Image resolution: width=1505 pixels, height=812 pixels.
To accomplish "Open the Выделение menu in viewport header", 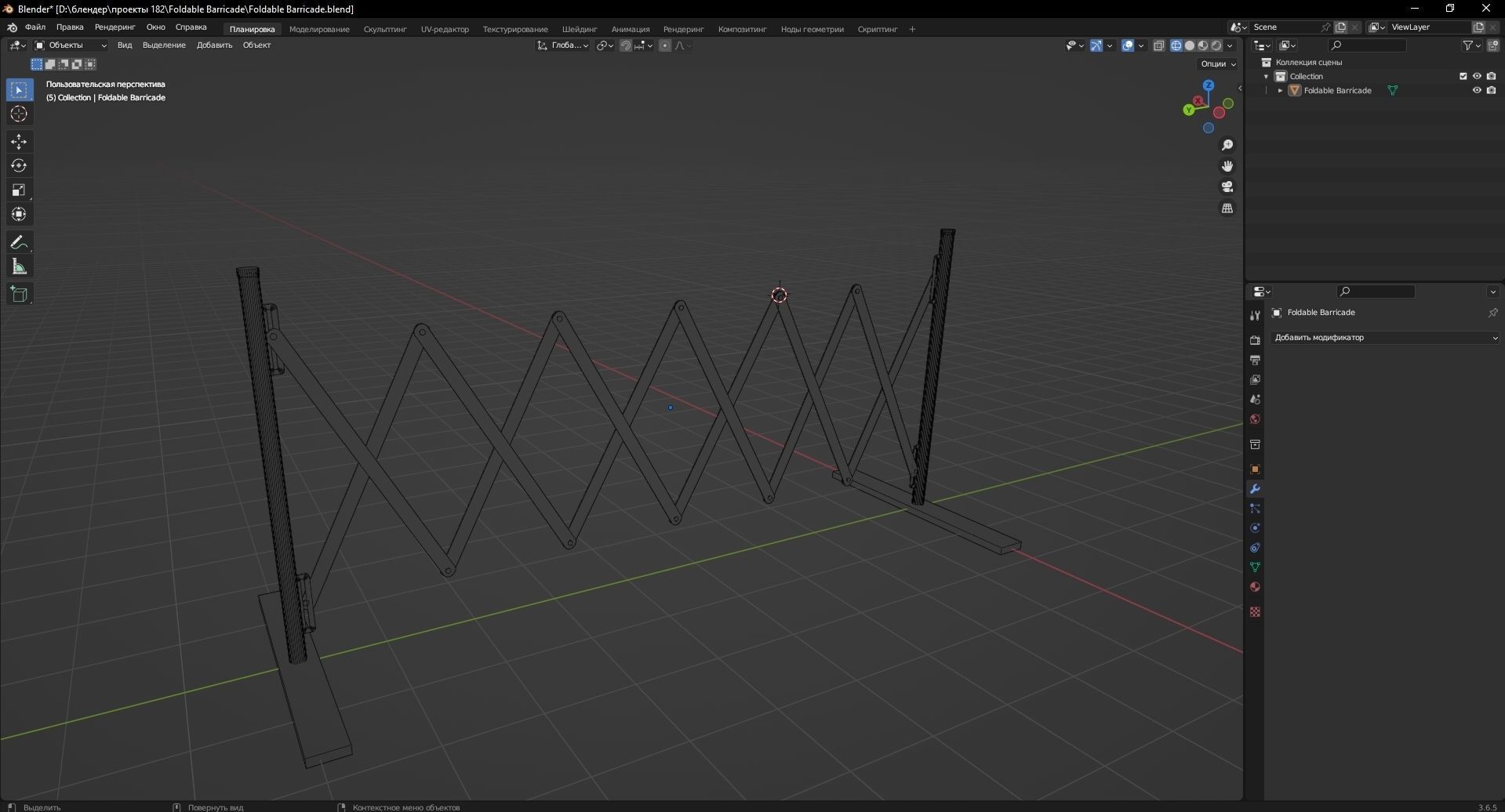I will (x=164, y=45).
